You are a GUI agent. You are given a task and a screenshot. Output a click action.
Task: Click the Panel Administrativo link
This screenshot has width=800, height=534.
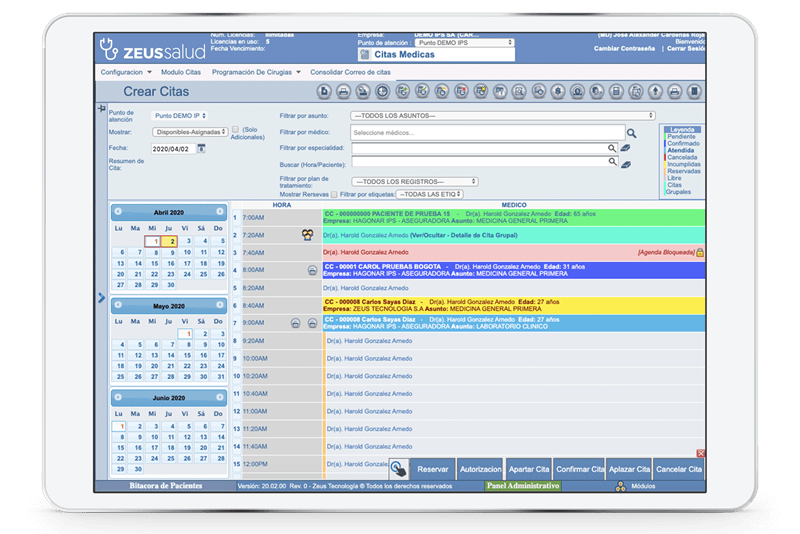tap(522, 485)
